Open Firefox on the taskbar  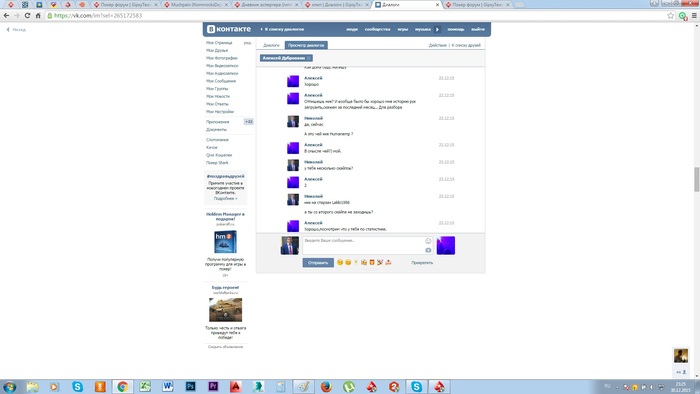tap(326, 386)
